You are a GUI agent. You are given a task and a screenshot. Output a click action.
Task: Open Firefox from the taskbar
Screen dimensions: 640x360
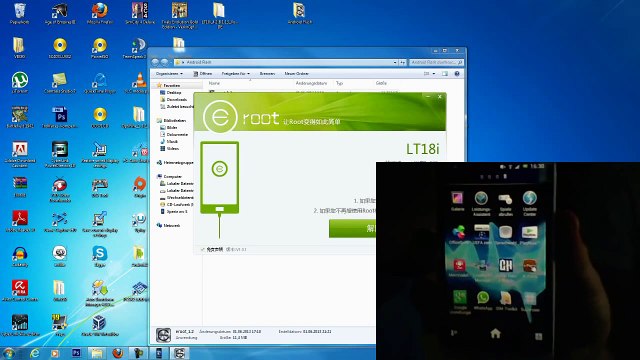(118, 353)
